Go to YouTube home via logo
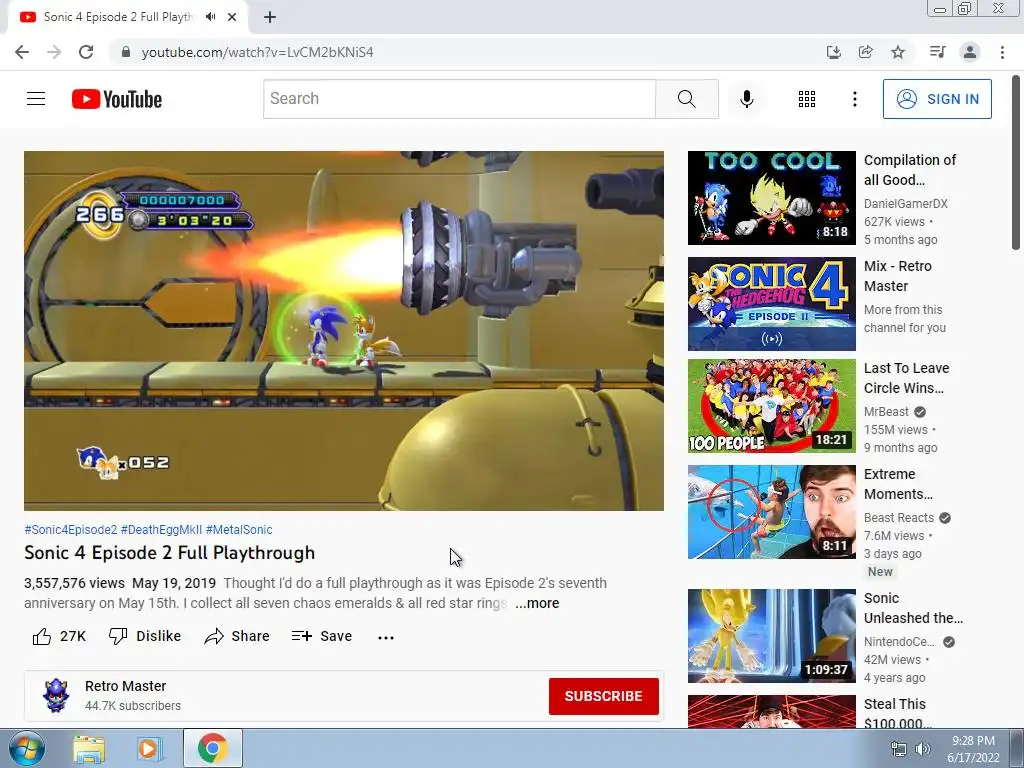The width and height of the screenshot is (1024, 768). click(117, 99)
